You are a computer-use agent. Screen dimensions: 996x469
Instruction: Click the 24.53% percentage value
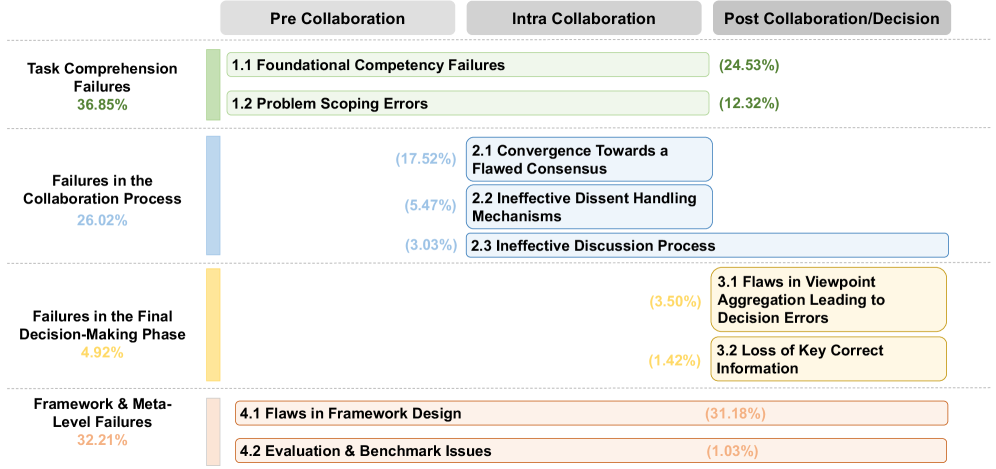point(749,65)
